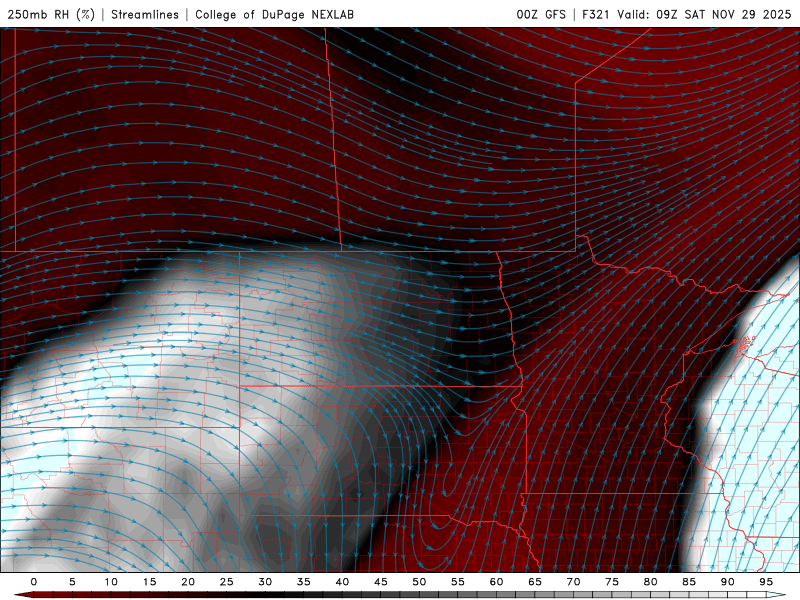The height and width of the screenshot is (600, 800).
Task: Click 'College of DuPage NEXLAB' text
Action: 274,14
